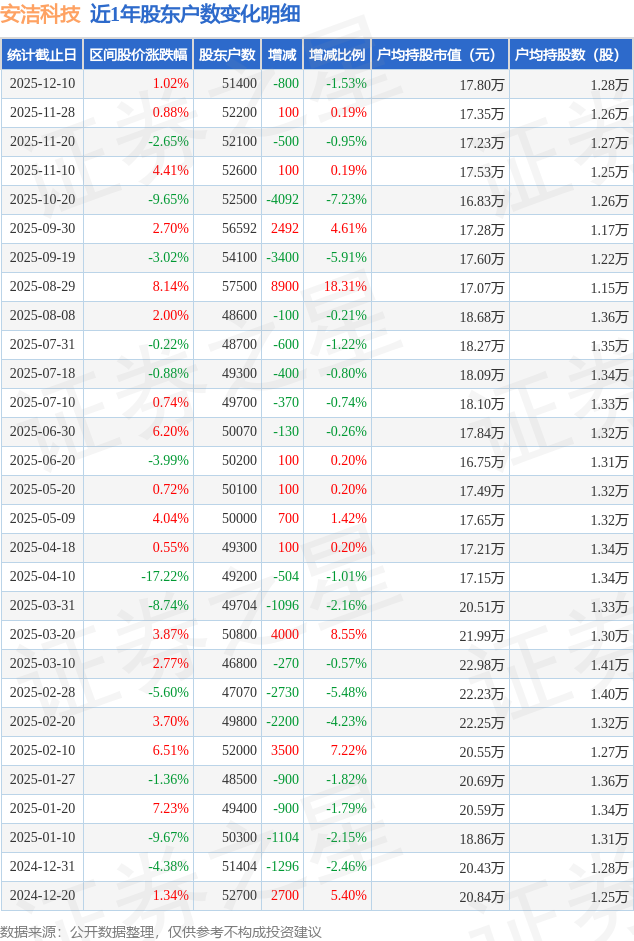Click the 数据来源 footer disclaimer text
Screen dimensions: 634x941
[161, 931]
